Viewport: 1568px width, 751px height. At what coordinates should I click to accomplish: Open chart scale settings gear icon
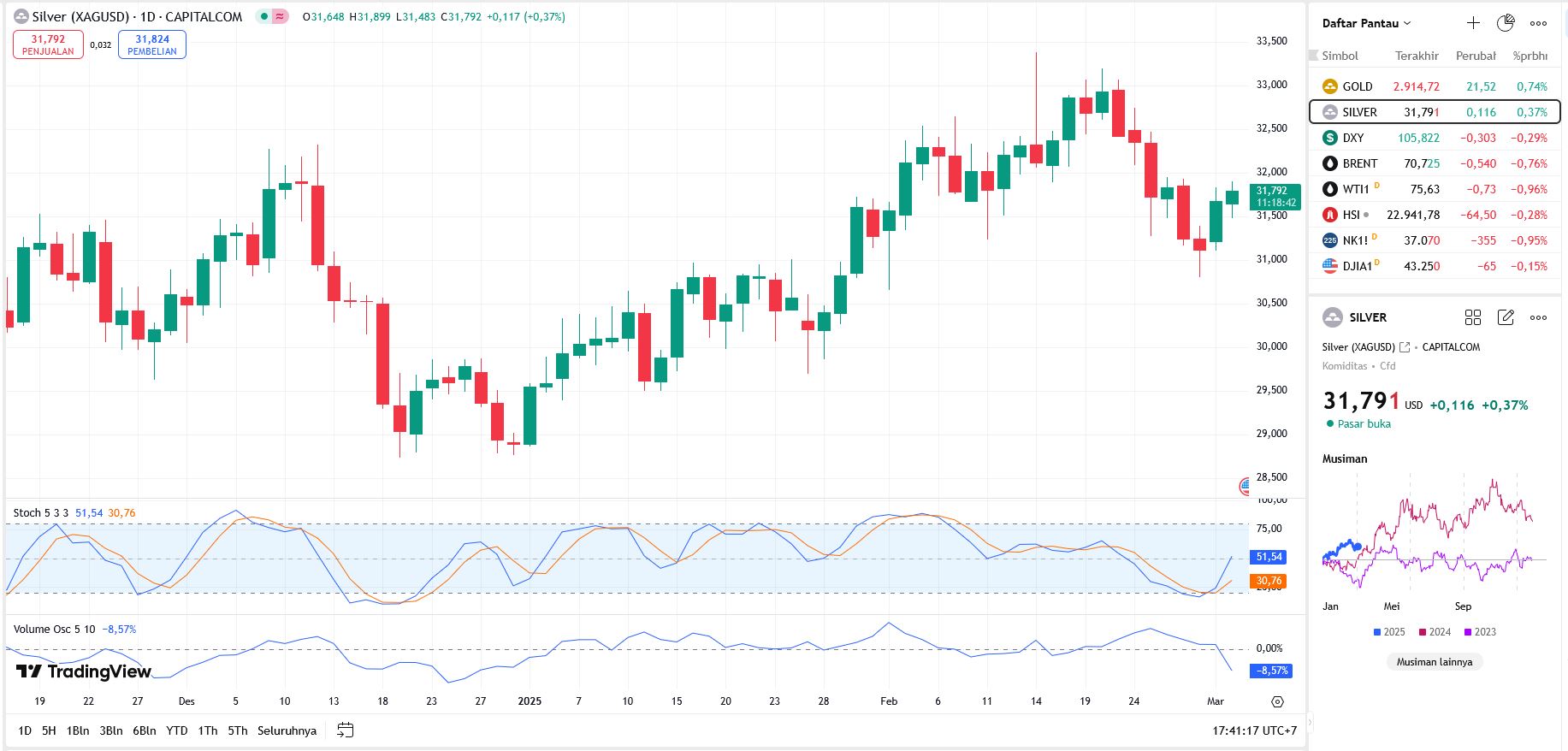tap(1277, 701)
